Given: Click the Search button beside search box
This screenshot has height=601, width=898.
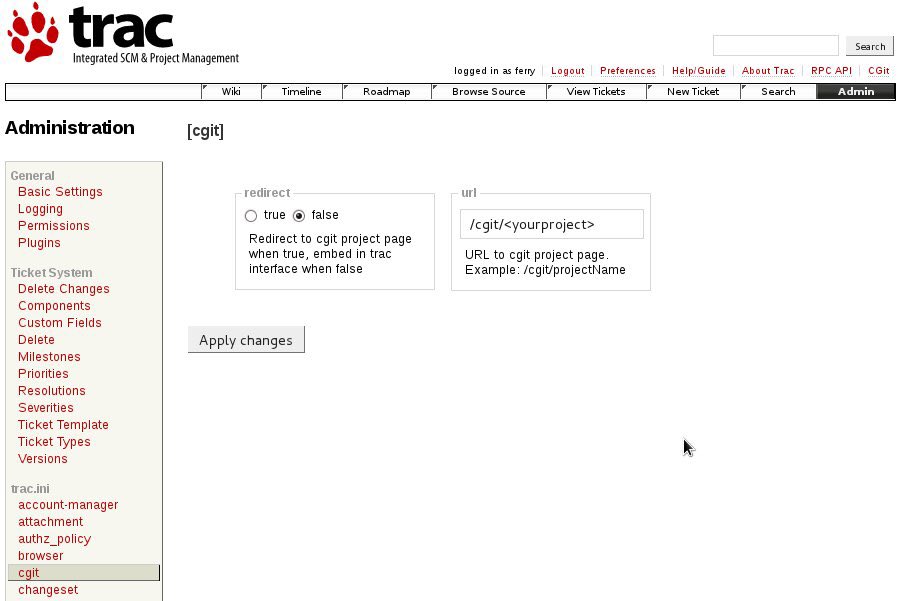Looking at the screenshot, I should click(x=870, y=46).
